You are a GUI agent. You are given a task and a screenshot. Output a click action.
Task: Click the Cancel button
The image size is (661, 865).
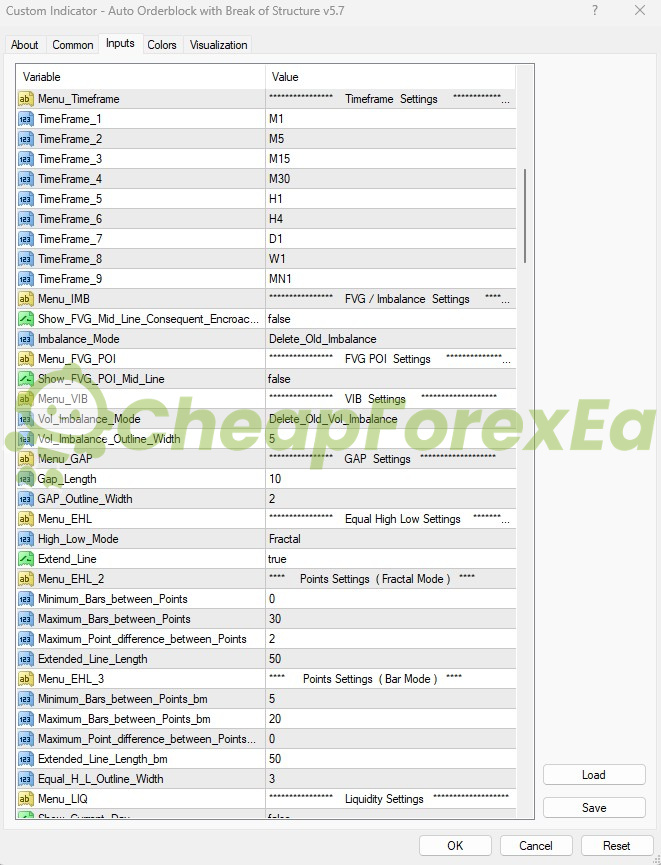(536, 846)
